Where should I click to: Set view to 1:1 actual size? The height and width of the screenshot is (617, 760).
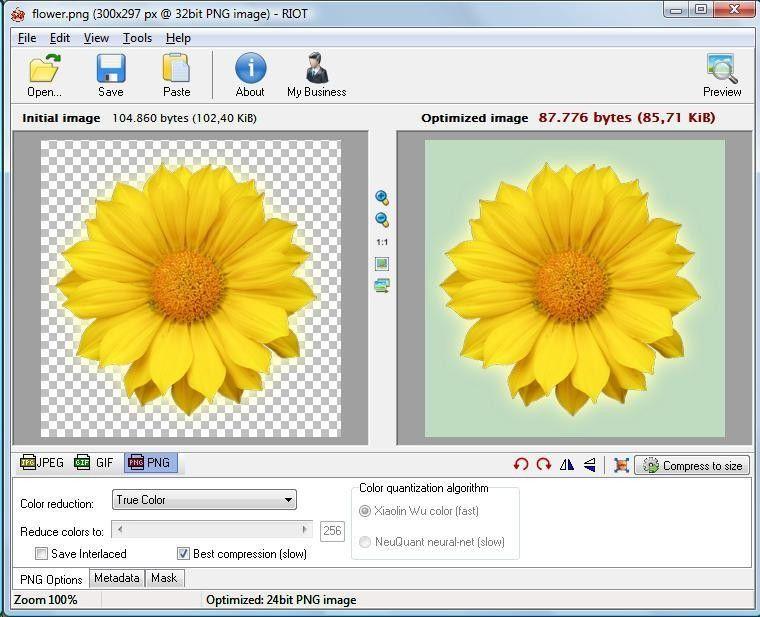(x=382, y=242)
